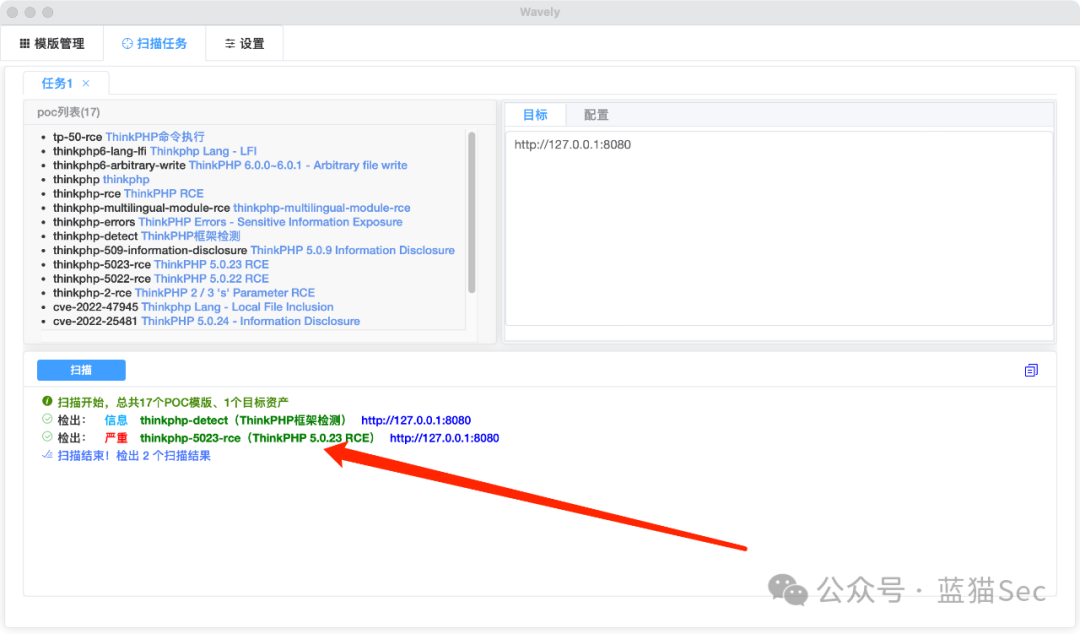Open the ThinkPHP 5.0.9 Information Disclosure link
Screen dimensions: 1080x634
353,250
